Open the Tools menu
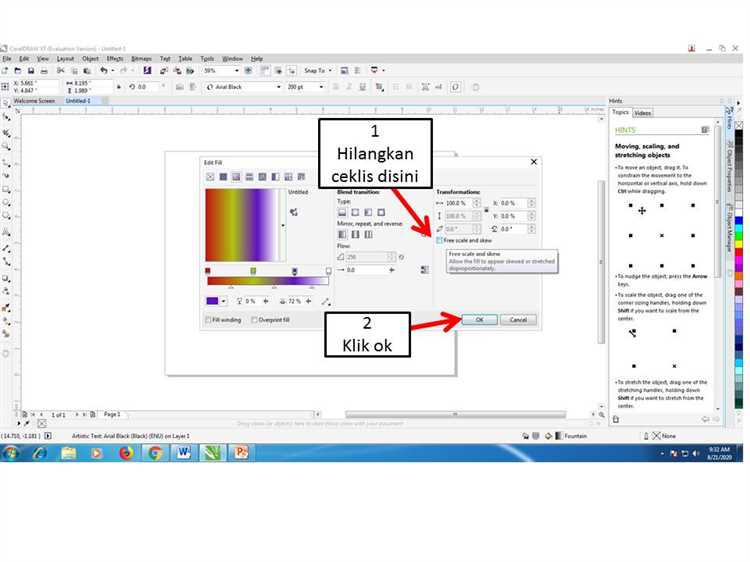 [207, 59]
